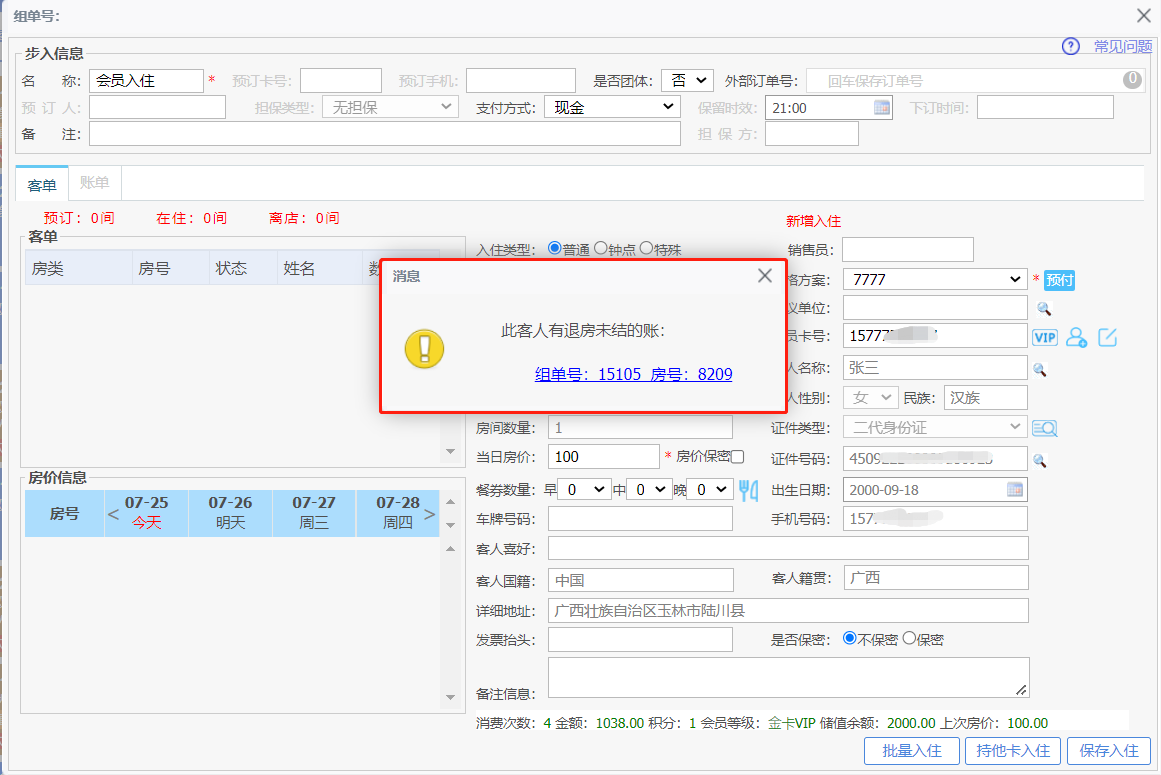Click the 状态 column header
The image size is (1161, 775).
[244, 268]
